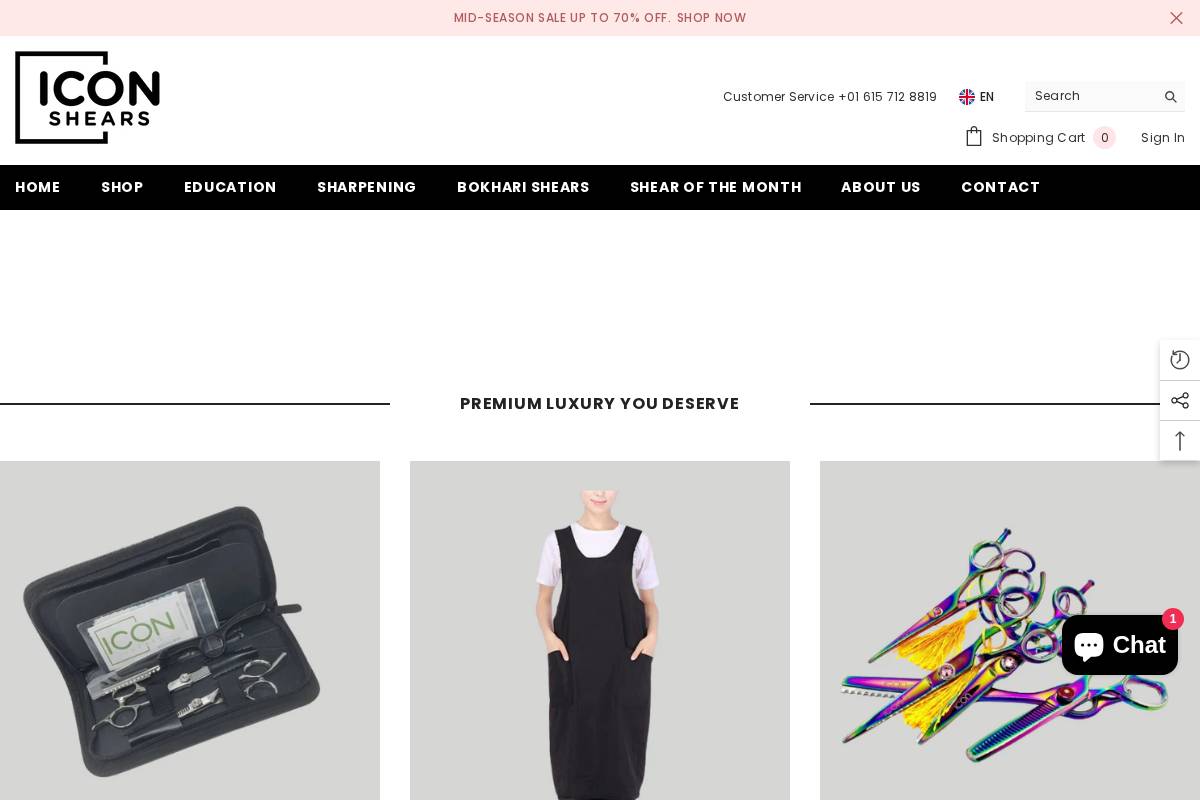This screenshot has height=800, width=1200.
Task: Open the Shopify chat widget
Action: pos(1119,645)
